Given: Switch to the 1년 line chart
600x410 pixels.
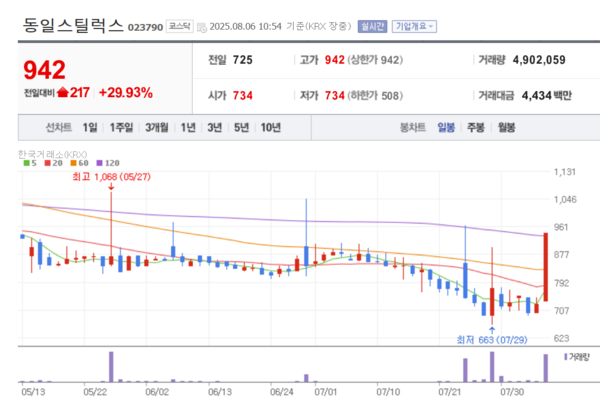Looking at the screenshot, I should coord(188,127).
